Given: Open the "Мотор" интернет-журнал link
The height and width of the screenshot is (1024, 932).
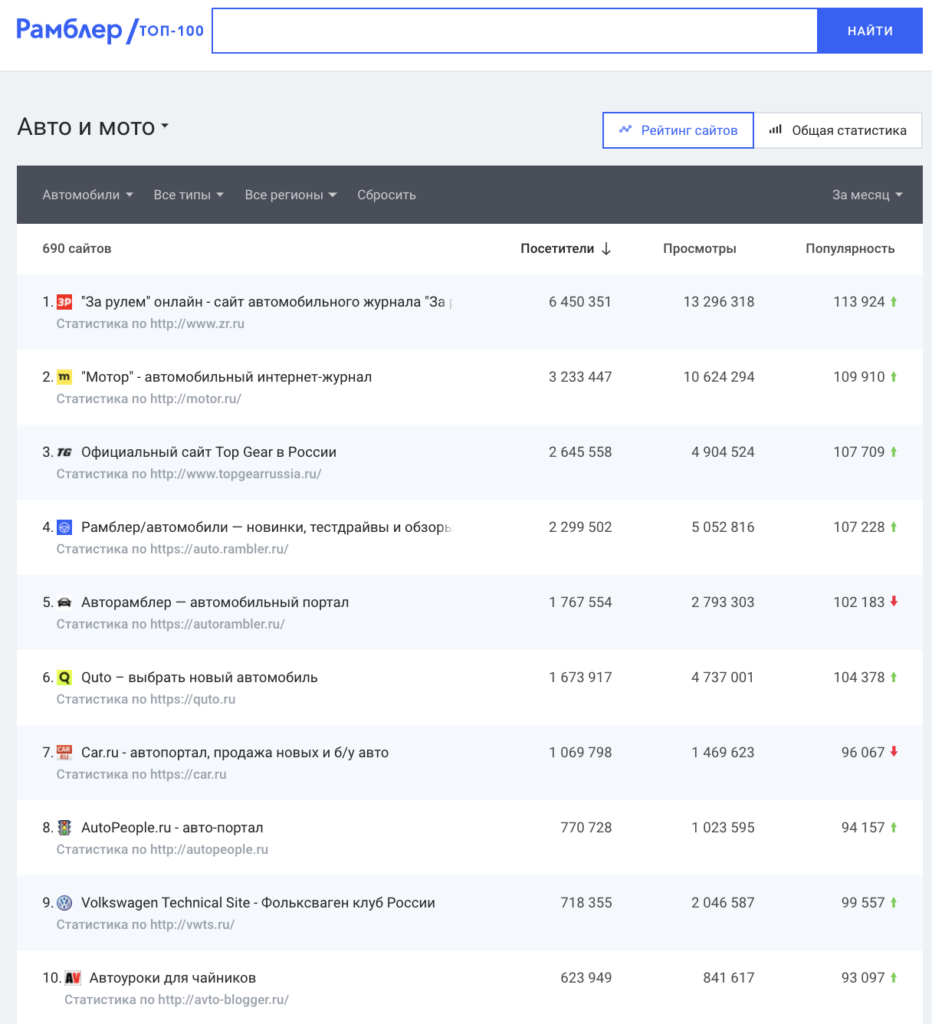Looking at the screenshot, I should tap(226, 377).
